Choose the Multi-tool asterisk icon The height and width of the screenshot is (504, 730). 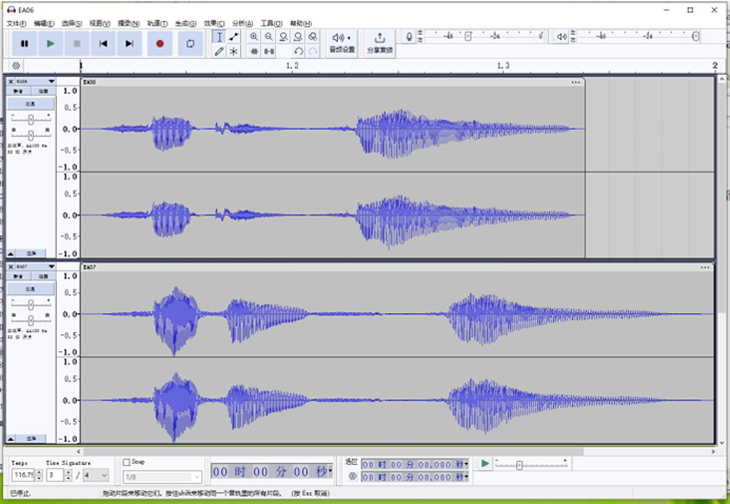coord(234,50)
